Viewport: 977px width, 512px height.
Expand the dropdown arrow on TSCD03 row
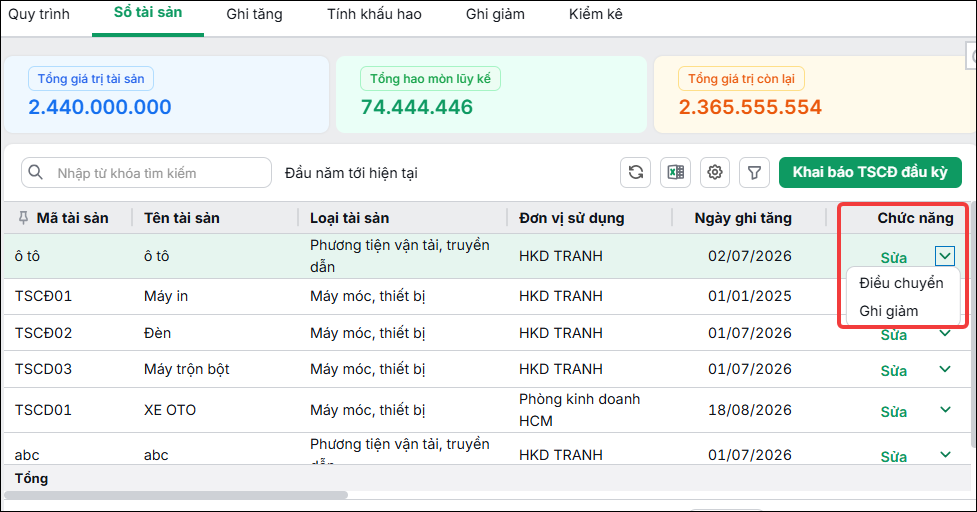(945, 369)
